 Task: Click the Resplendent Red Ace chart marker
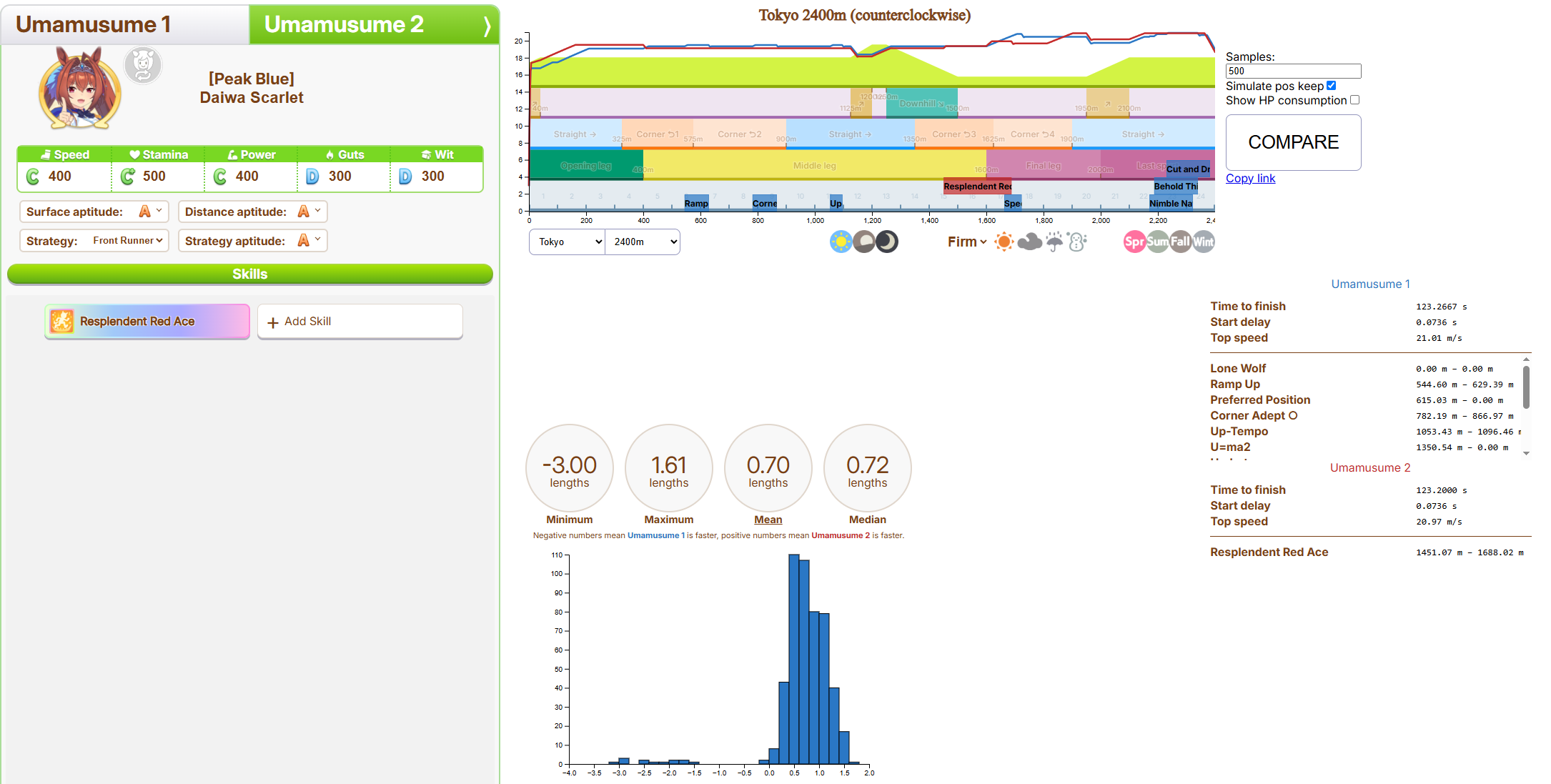click(977, 187)
